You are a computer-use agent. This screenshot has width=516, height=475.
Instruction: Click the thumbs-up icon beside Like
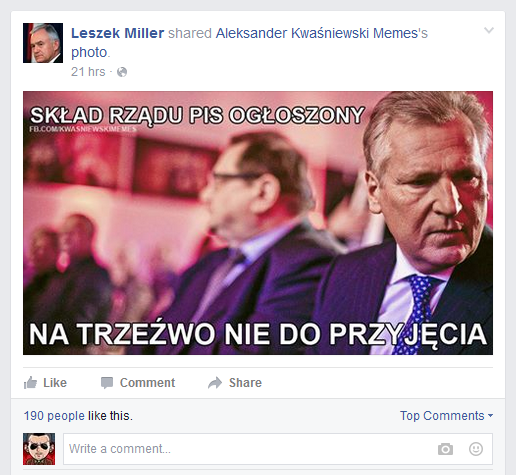click(30, 383)
